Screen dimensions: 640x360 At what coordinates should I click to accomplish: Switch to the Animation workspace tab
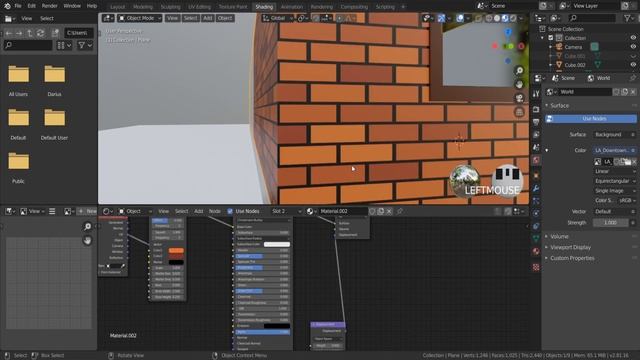point(292,7)
